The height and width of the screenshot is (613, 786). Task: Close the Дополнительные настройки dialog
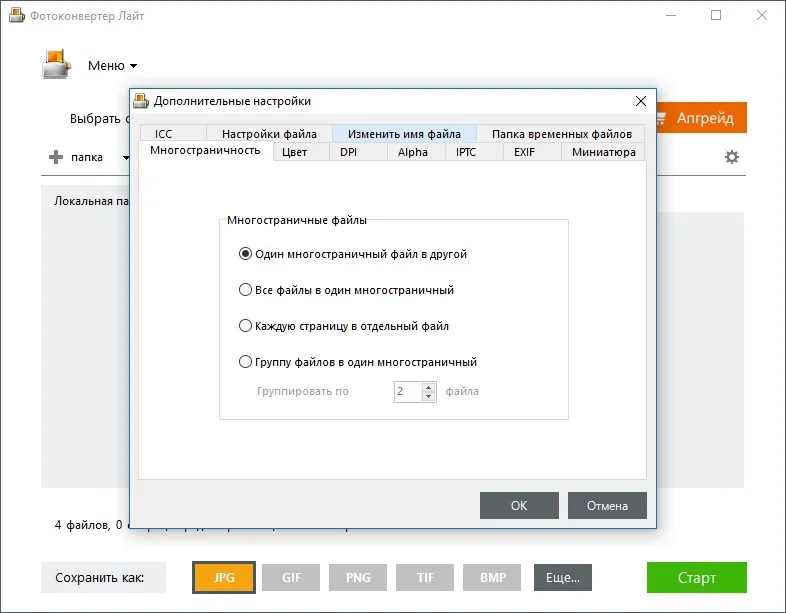[x=640, y=101]
